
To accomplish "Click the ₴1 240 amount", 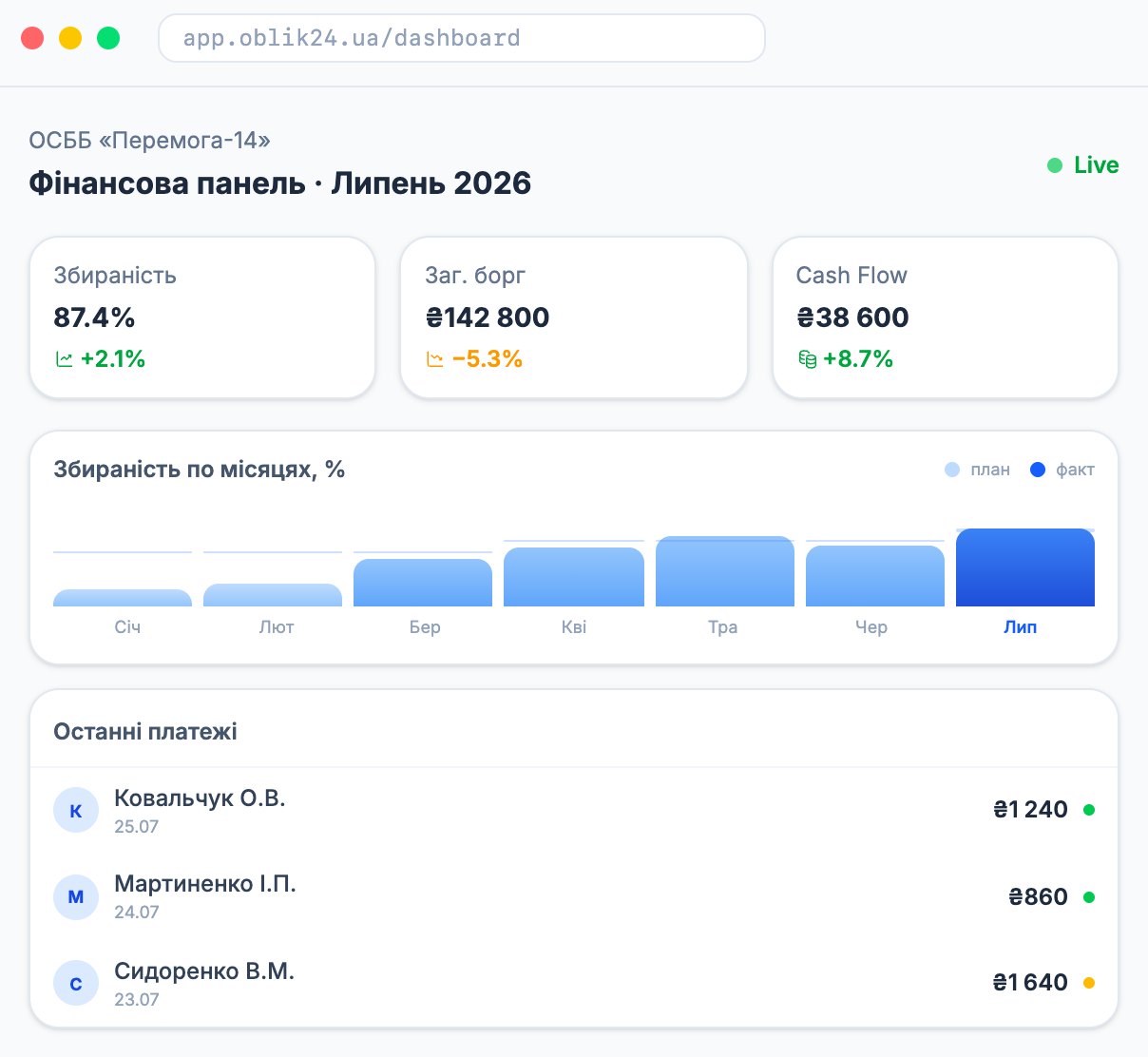I will pos(1031,810).
